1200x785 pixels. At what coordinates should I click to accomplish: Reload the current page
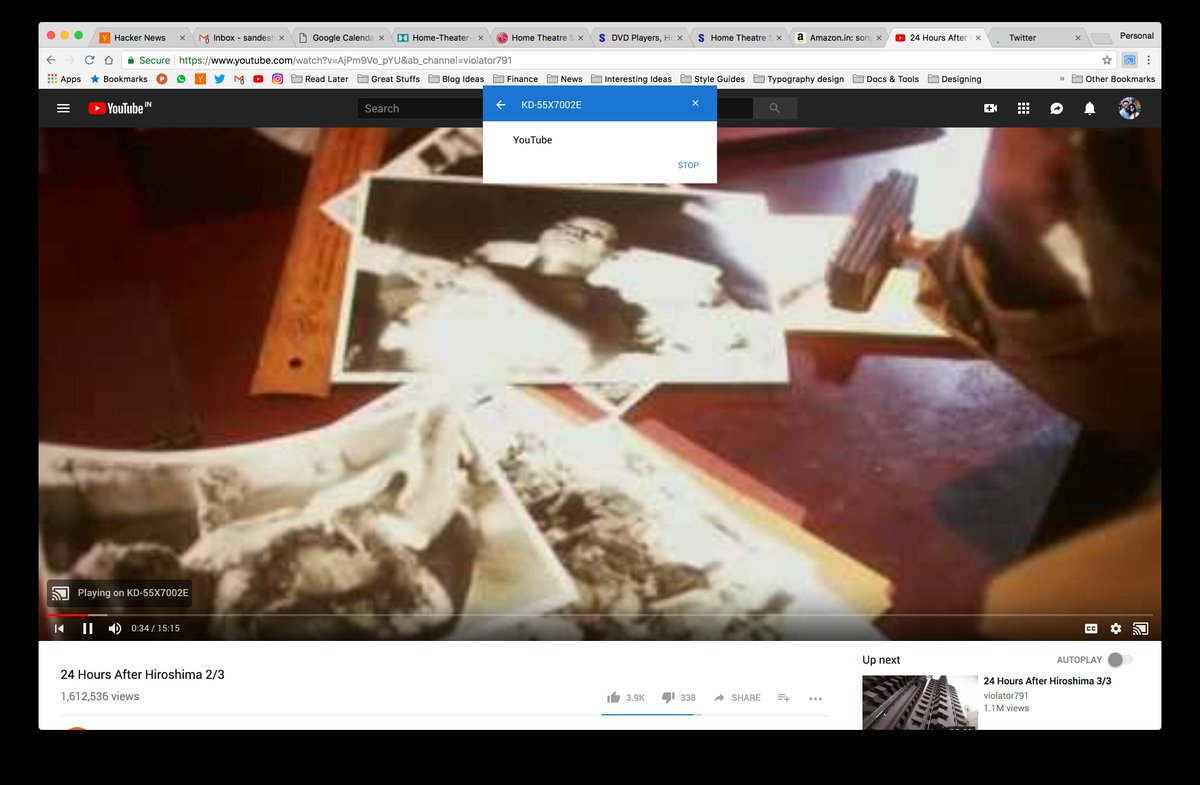click(90, 60)
